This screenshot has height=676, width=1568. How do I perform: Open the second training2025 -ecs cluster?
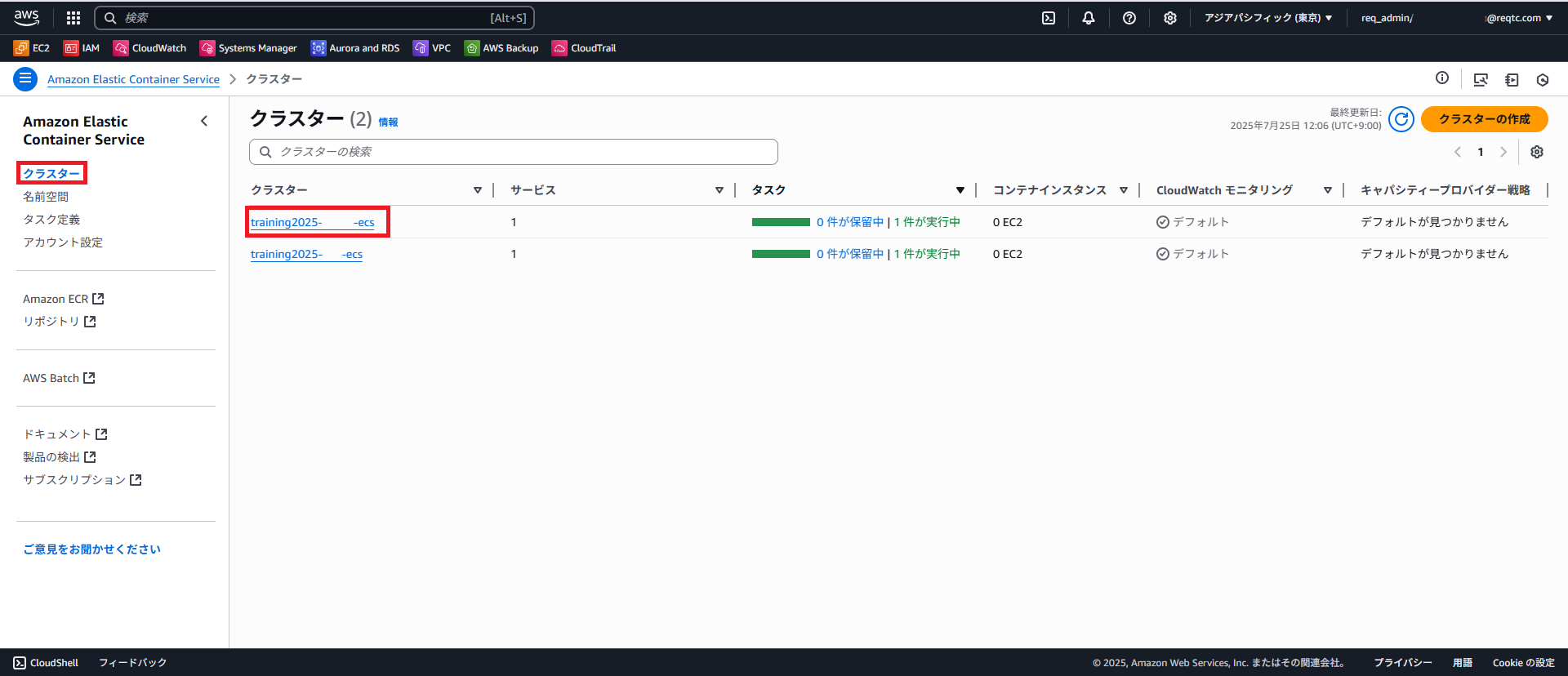[x=306, y=254]
